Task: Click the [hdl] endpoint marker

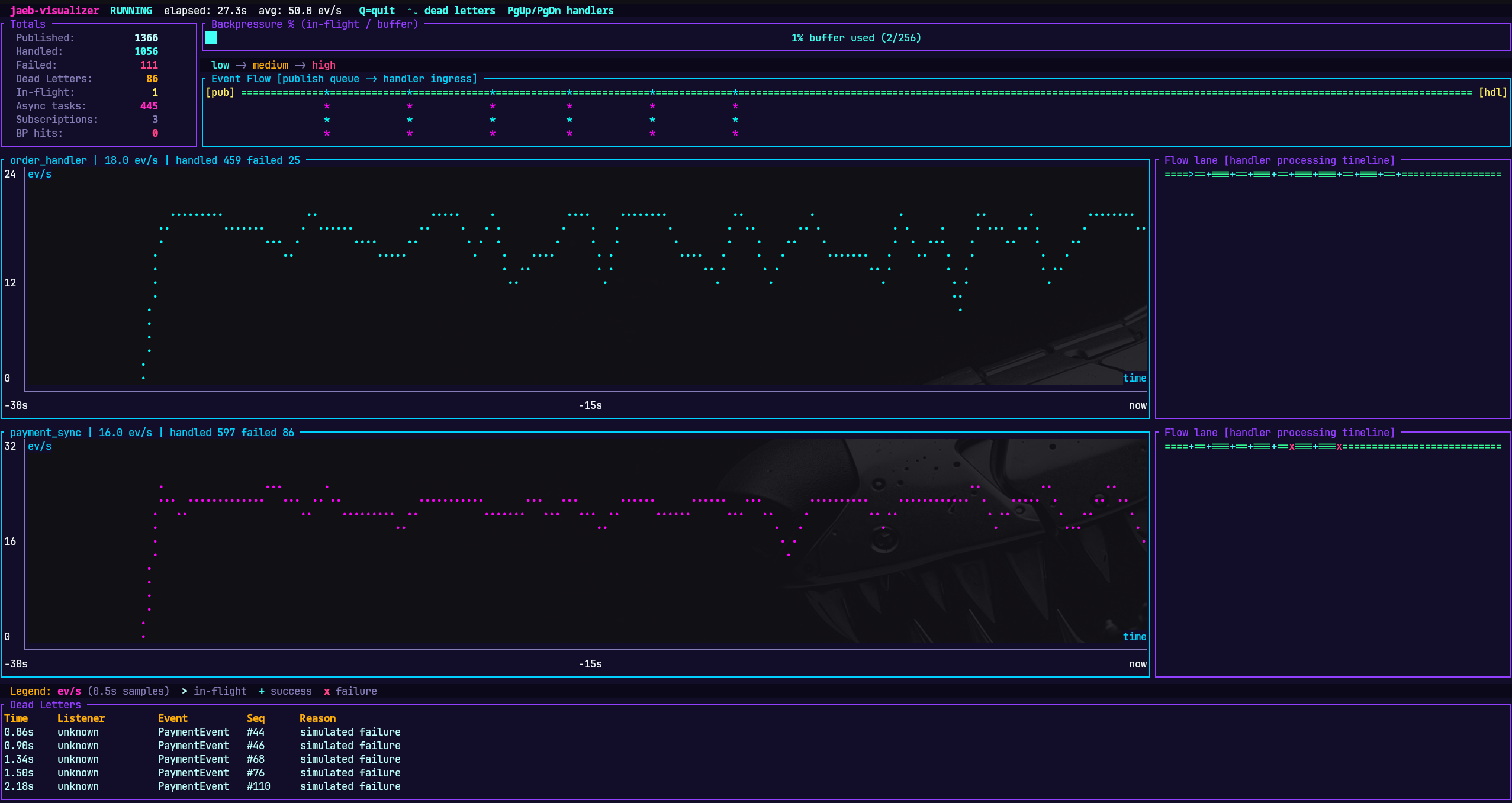Action: (x=1492, y=92)
